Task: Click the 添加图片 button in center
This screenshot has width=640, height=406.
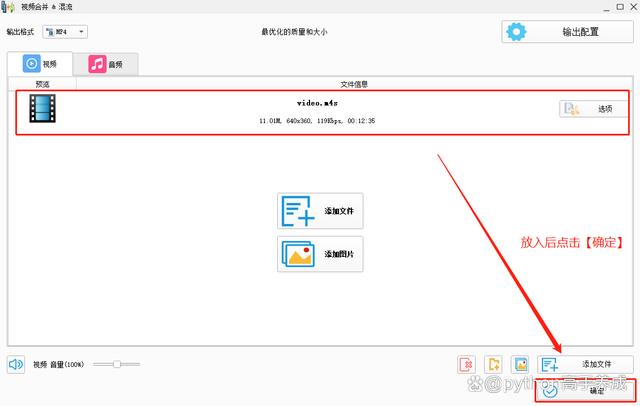Action: [x=320, y=254]
